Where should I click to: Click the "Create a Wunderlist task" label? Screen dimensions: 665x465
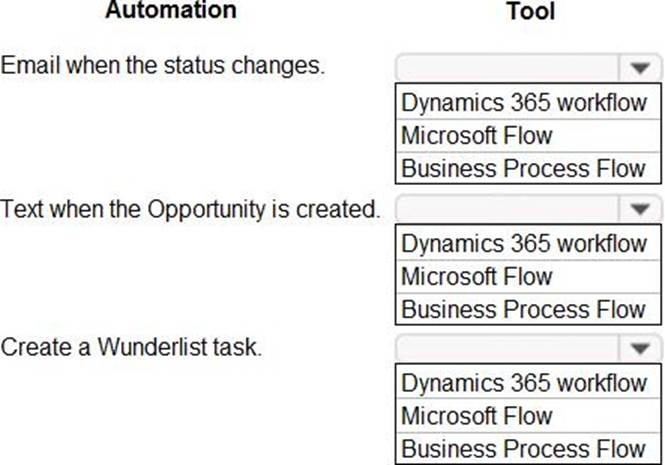(131, 348)
